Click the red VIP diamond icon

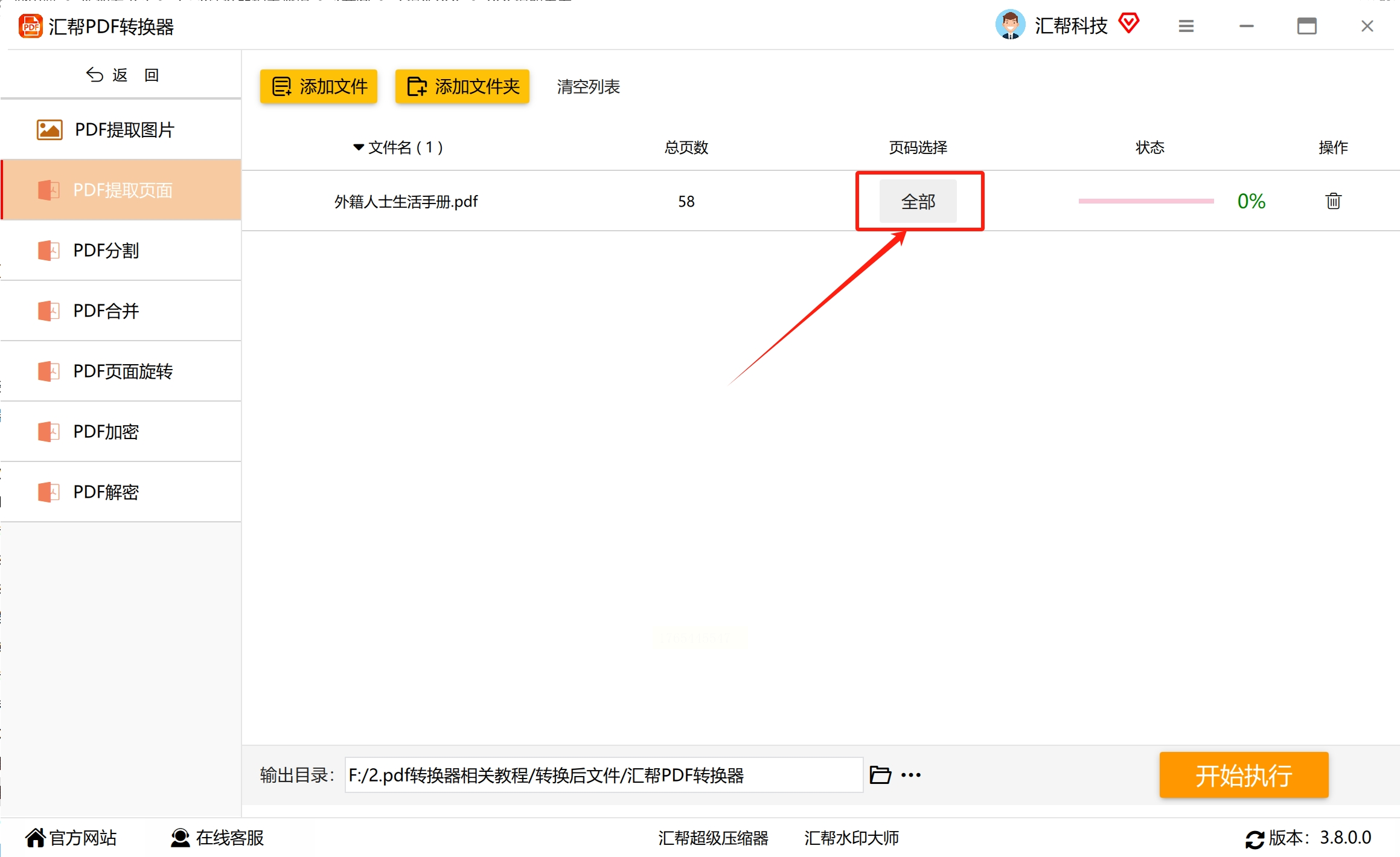coord(1128,24)
